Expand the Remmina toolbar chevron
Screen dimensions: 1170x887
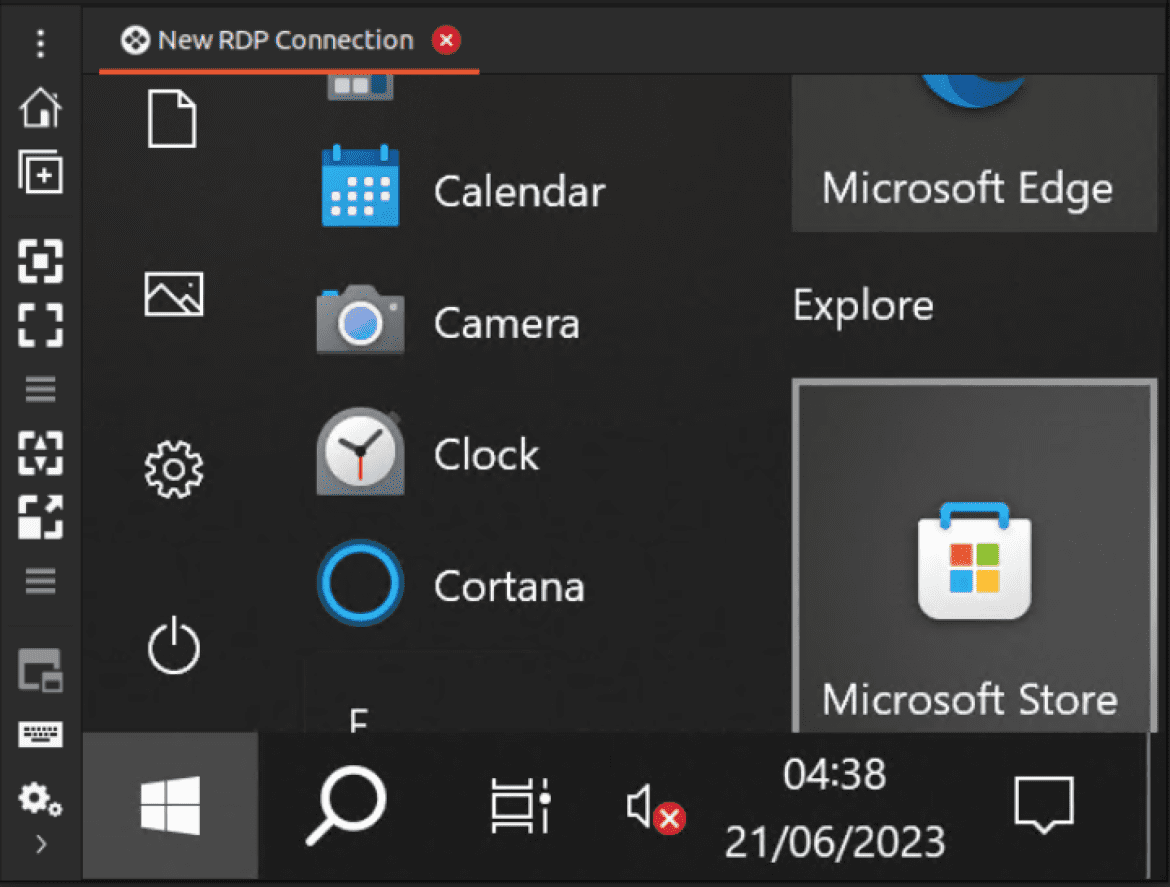pyautogui.click(x=40, y=845)
